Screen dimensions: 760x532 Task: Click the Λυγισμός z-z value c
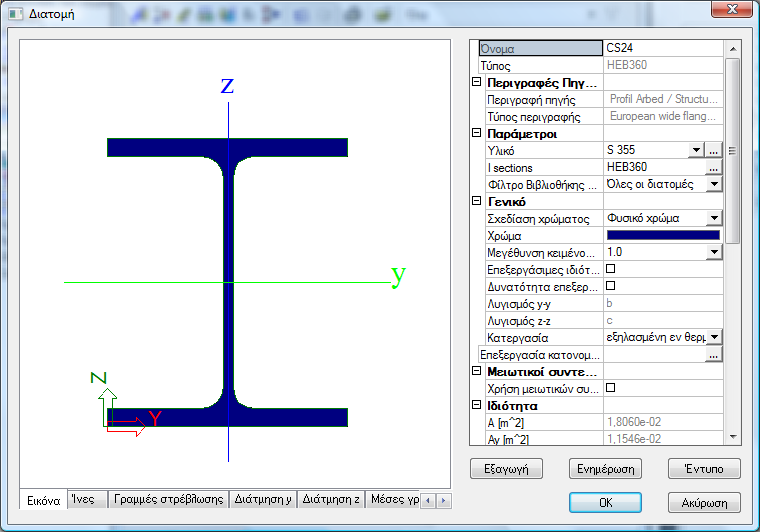pyautogui.click(x=663, y=320)
